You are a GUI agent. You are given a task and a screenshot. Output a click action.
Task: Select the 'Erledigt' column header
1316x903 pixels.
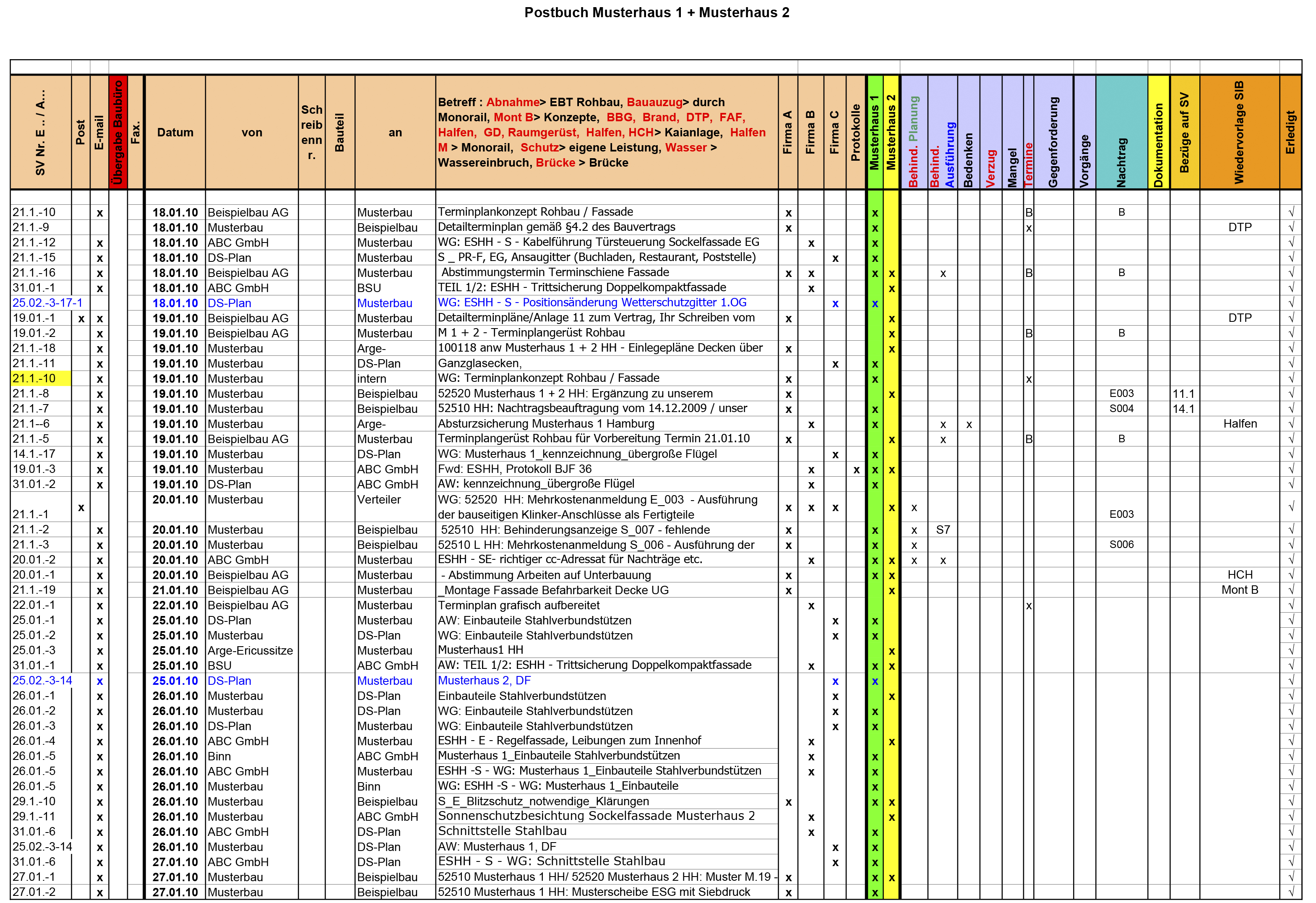(x=1290, y=132)
